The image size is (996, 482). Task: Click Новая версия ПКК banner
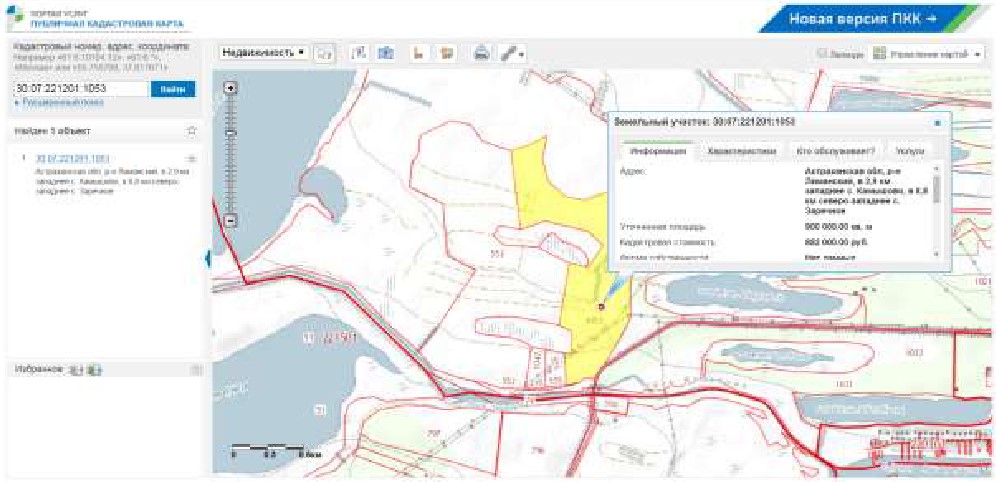(863, 18)
